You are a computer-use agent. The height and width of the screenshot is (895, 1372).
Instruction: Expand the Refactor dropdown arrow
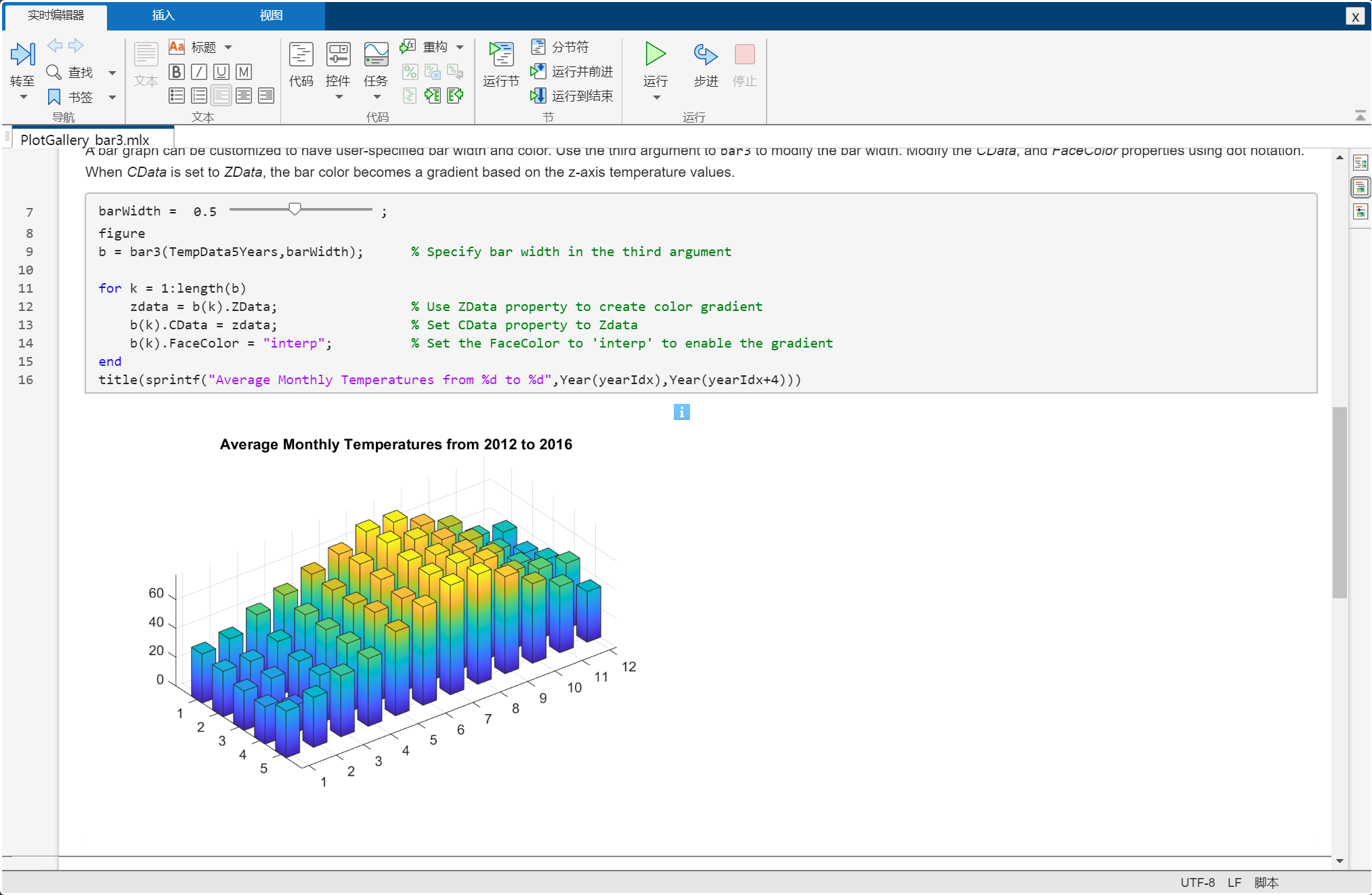point(460,47)
